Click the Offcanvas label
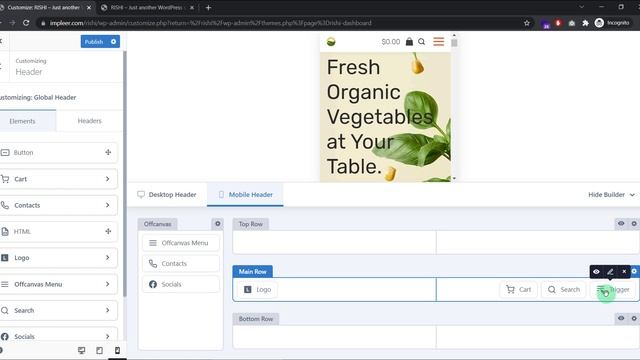Image resolution: width=640 pixels, height=360 pixels. (158, 224)
